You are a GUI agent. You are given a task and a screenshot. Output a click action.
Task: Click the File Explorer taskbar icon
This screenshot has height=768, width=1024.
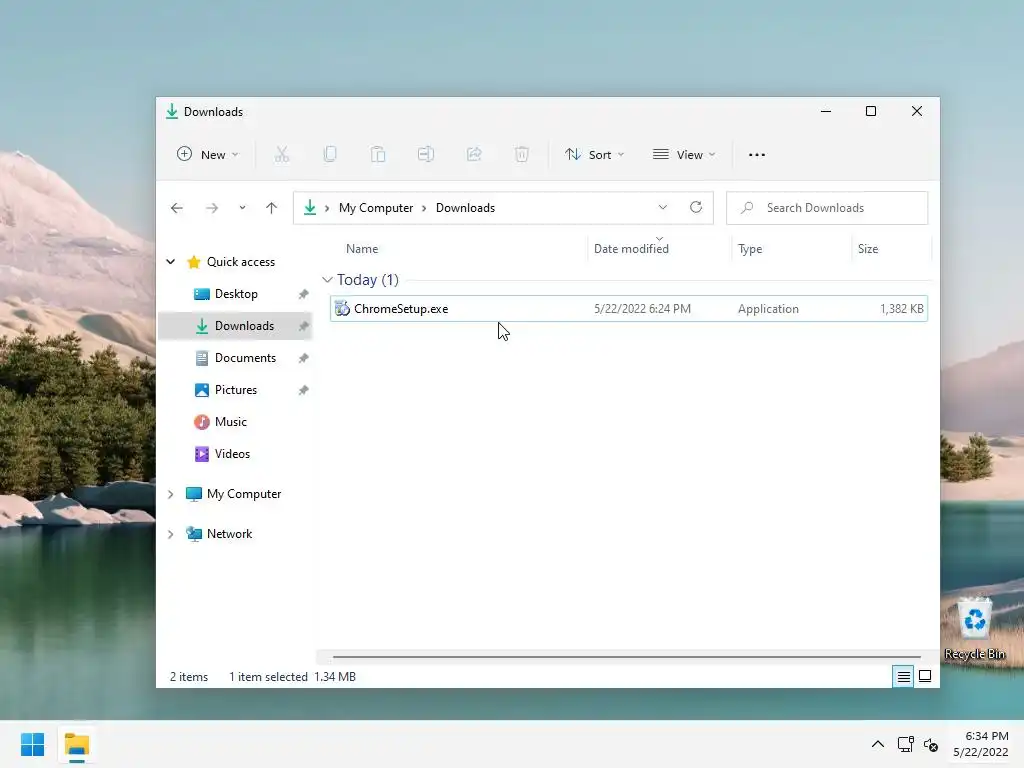tap(77, 744)
